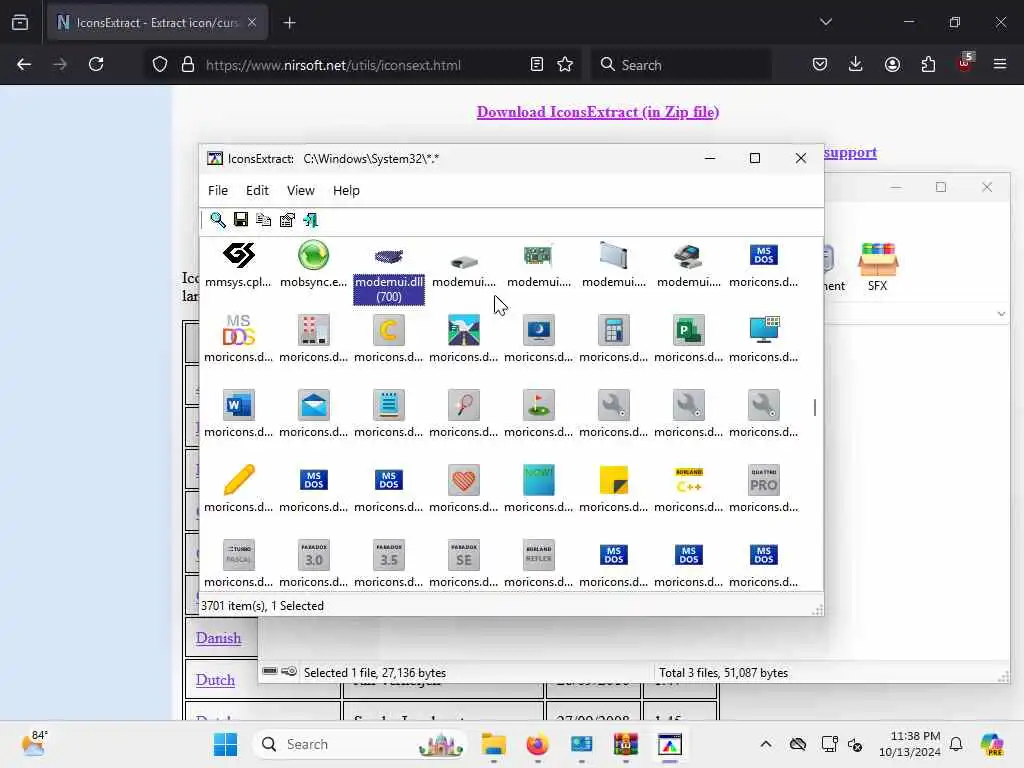Open the Firefox downloads panel
Image resolution: width=1024 pixels, height=768 pixels.
[856, 64]
